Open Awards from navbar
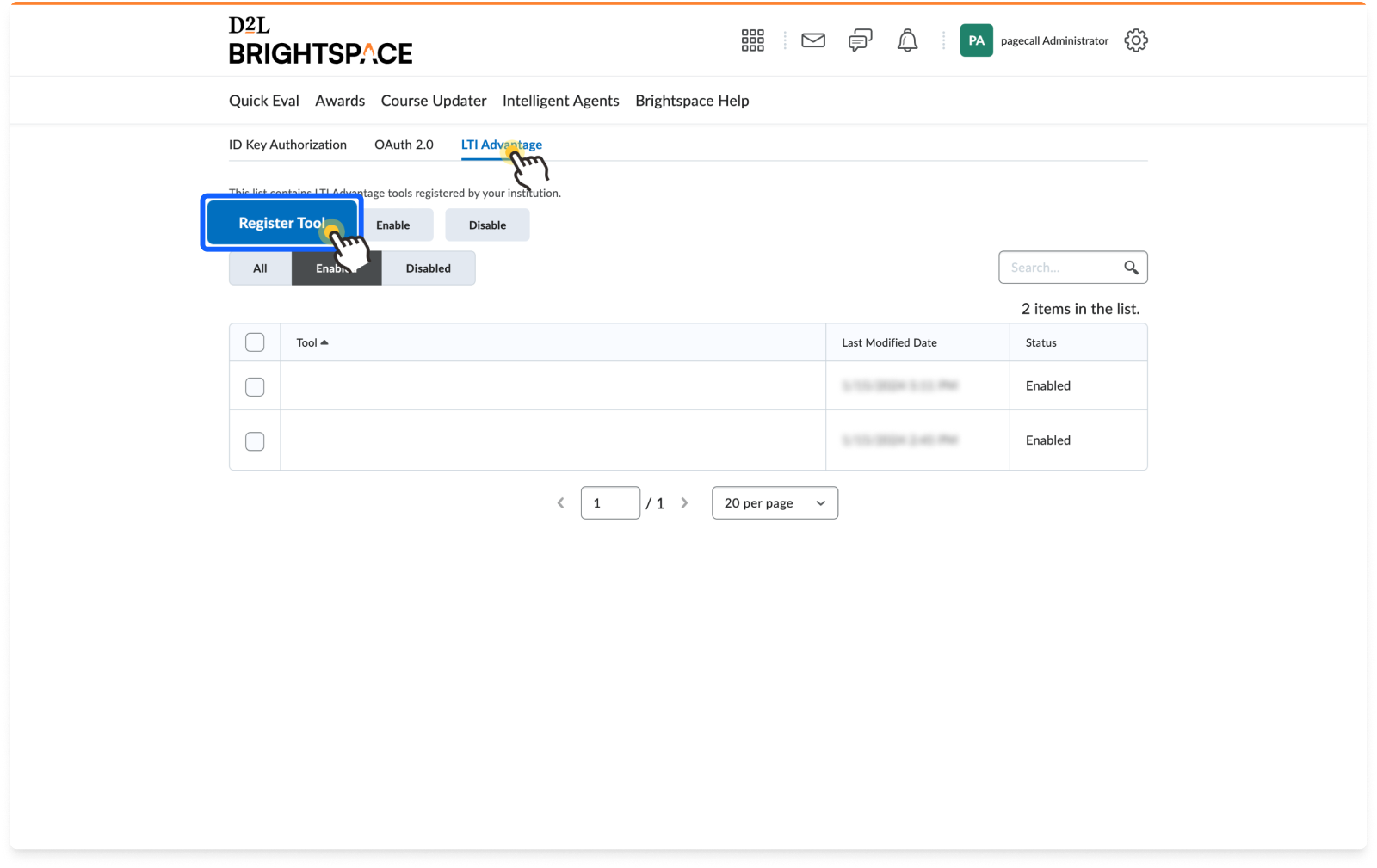Viewport: 1377px width, 868px height. (340, 101)
